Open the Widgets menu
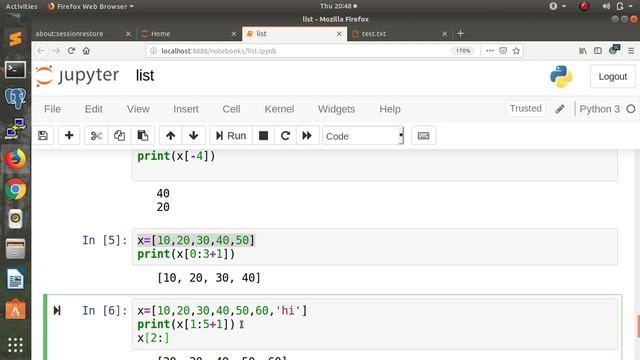Screen dimensions: 640x360 (x=336, y=109)
